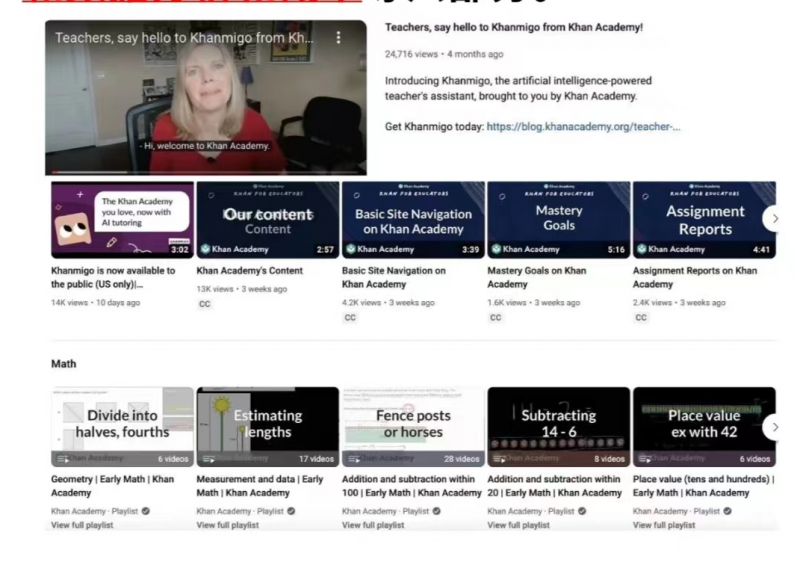Screen dimensions: 800x565
Task: Play the featured Khanmigo teacher video
Action: [206, 98]
